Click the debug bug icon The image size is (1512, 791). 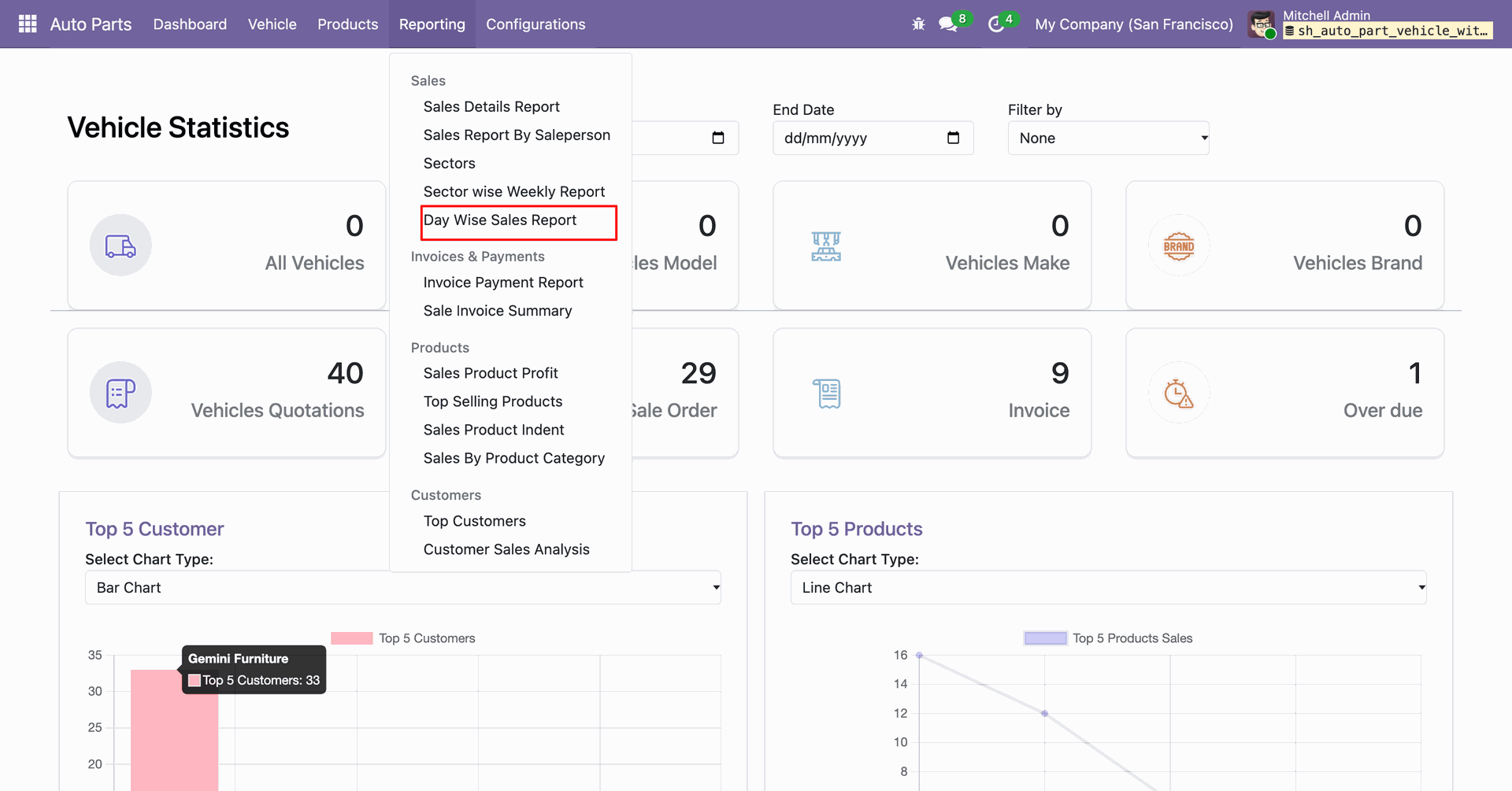point(918,24)
